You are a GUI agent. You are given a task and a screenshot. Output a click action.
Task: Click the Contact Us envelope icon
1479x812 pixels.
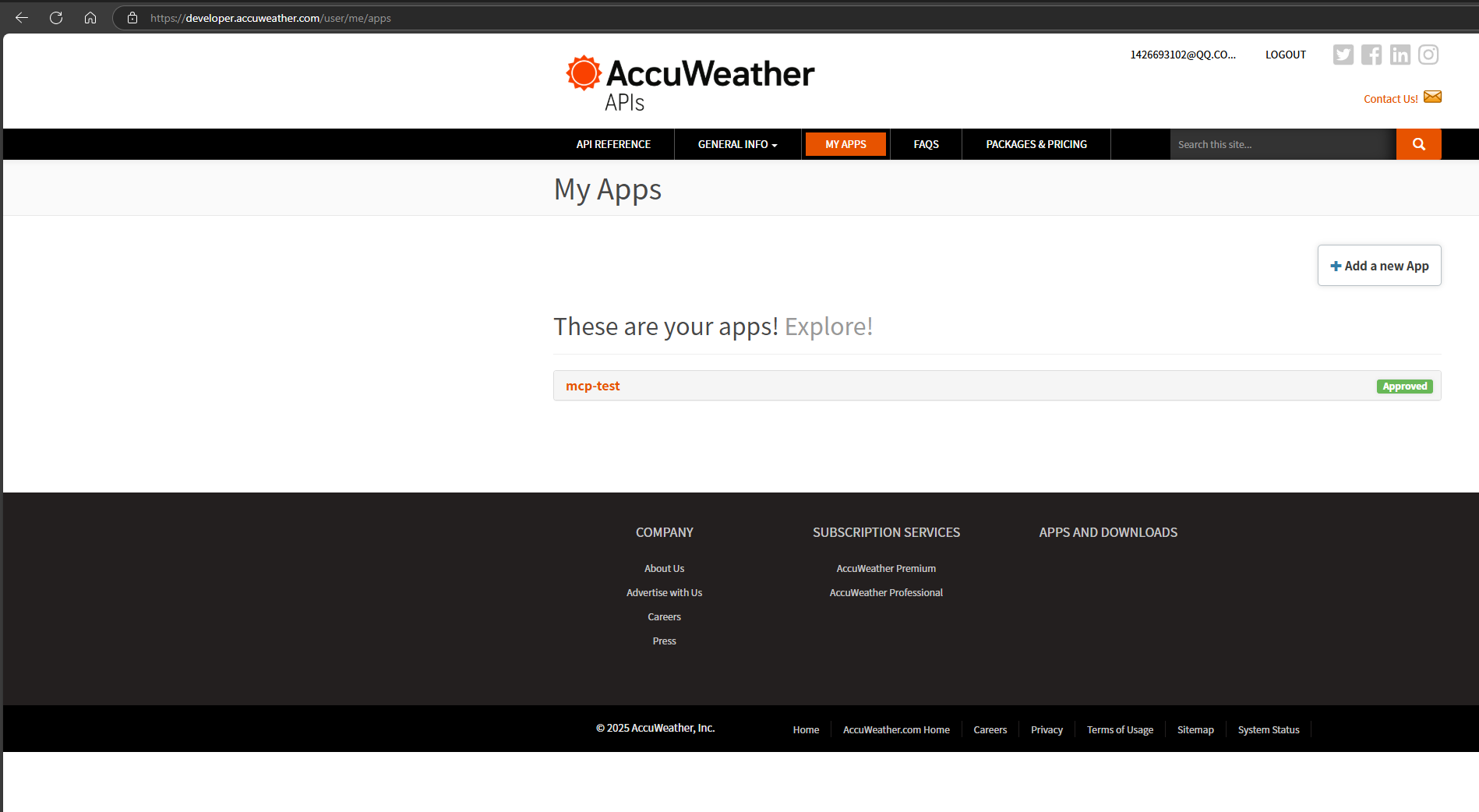tap(1432, 97)
